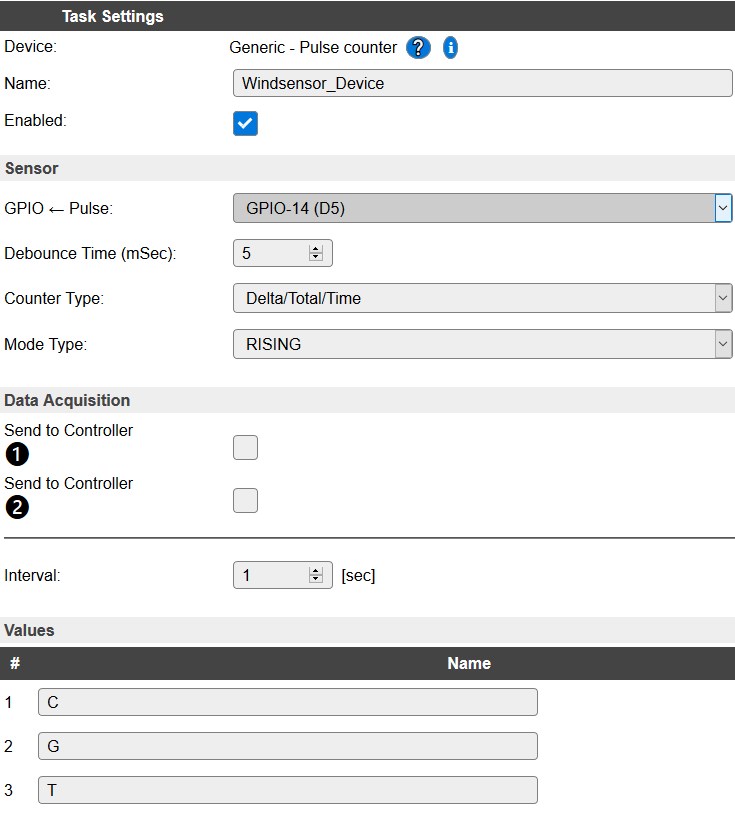This screenshot has height=816, width=735.
Task: Increase Debounce Time with the up arrow
Action: tap(316, 250)
